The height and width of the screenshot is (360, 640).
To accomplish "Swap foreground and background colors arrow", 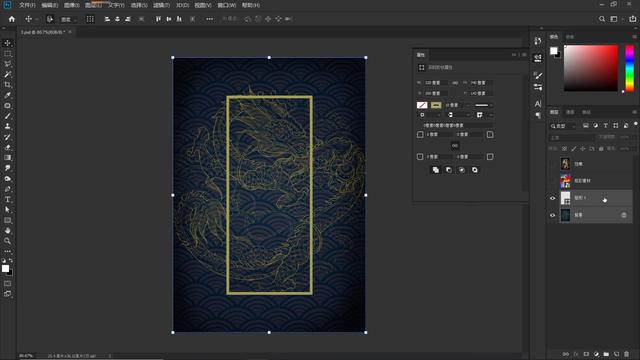I will pyautogui.click(x=11, y=260).
